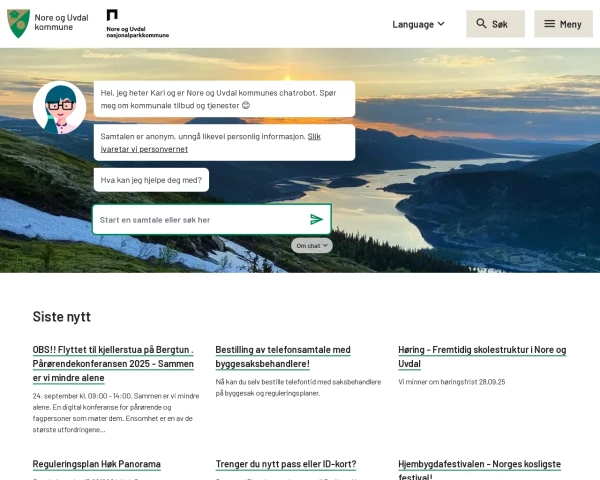Click the Nore og Uvdal kommune crest logo

click(19, 23)
